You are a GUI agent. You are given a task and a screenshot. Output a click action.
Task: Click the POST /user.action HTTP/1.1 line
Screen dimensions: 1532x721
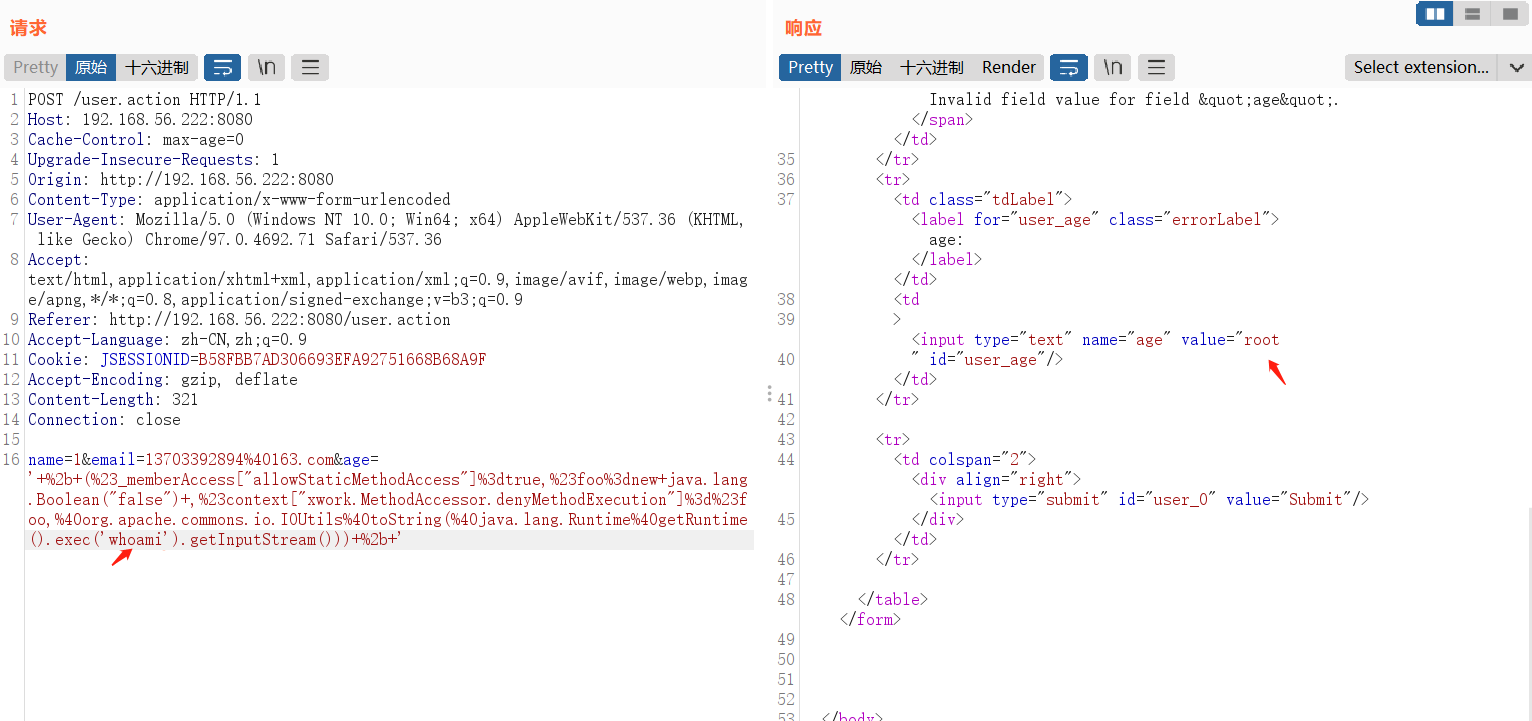(144, 99)
